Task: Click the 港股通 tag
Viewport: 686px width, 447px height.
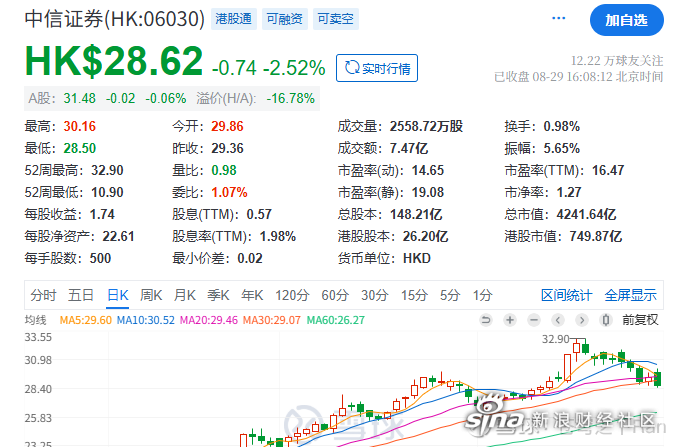Action: point(234,19)
